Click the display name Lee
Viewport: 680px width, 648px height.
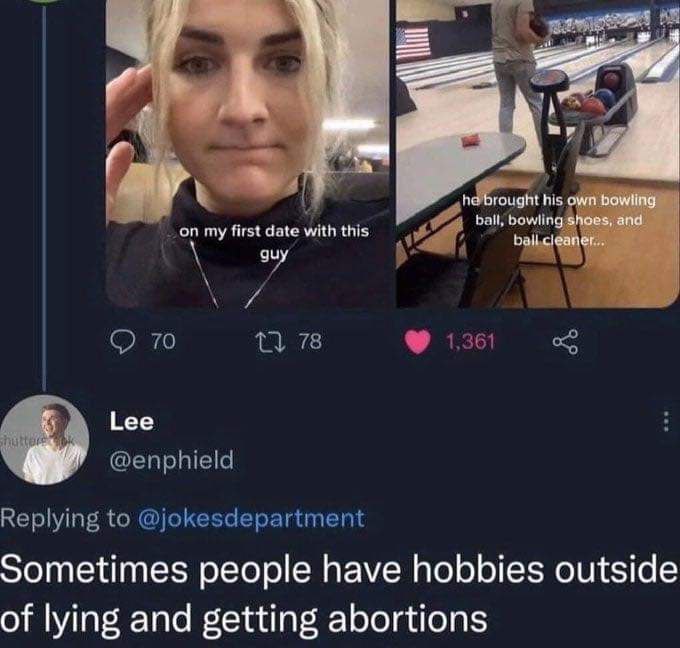point(131,421)
